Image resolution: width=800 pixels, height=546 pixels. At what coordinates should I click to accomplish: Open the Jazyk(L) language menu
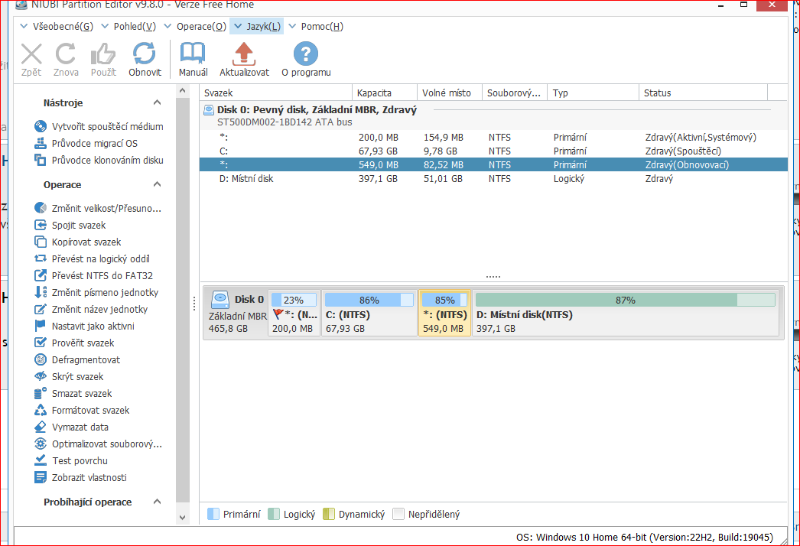point(257,27)
